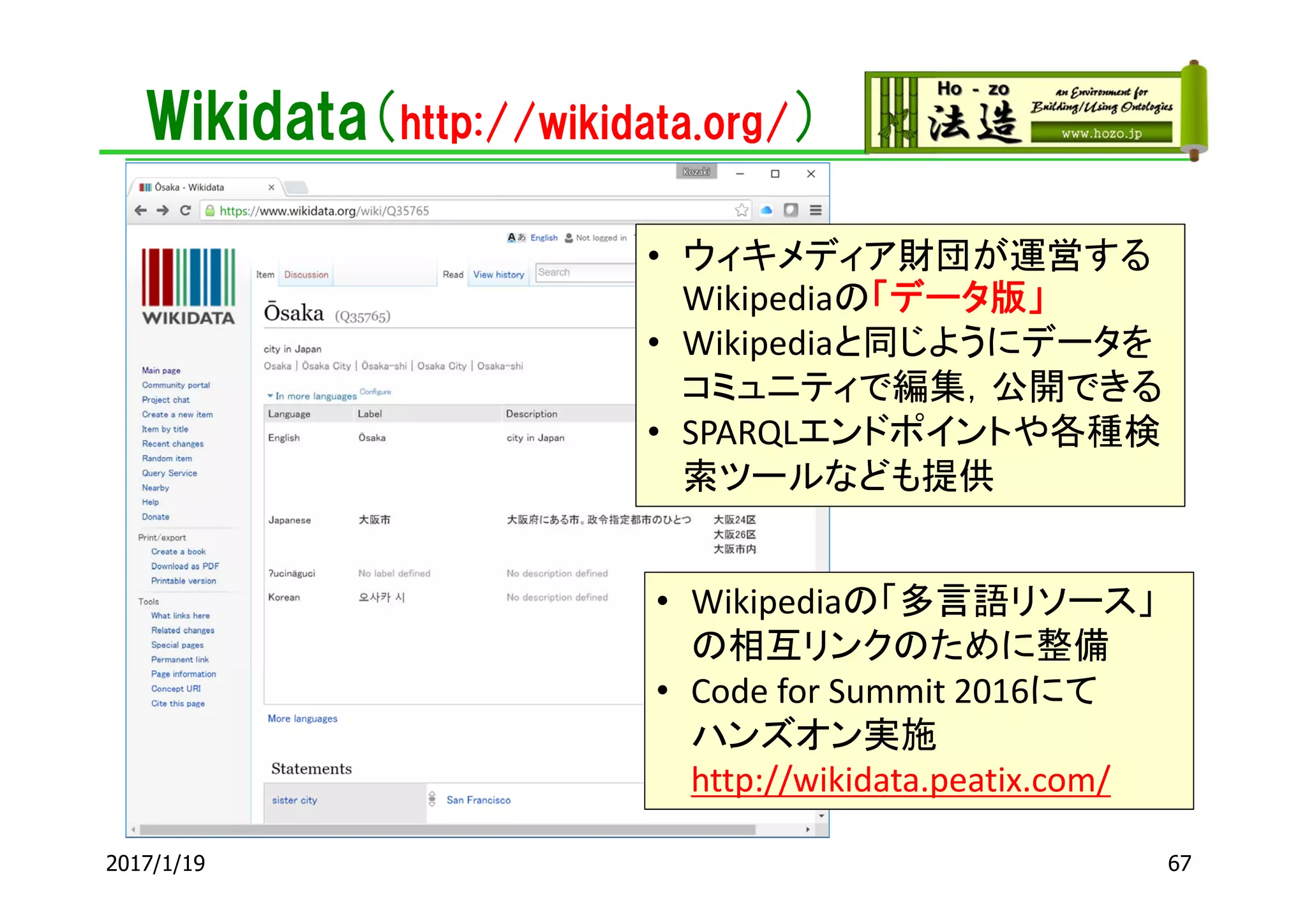Open the Discussion tab

[x=306, y=275]
